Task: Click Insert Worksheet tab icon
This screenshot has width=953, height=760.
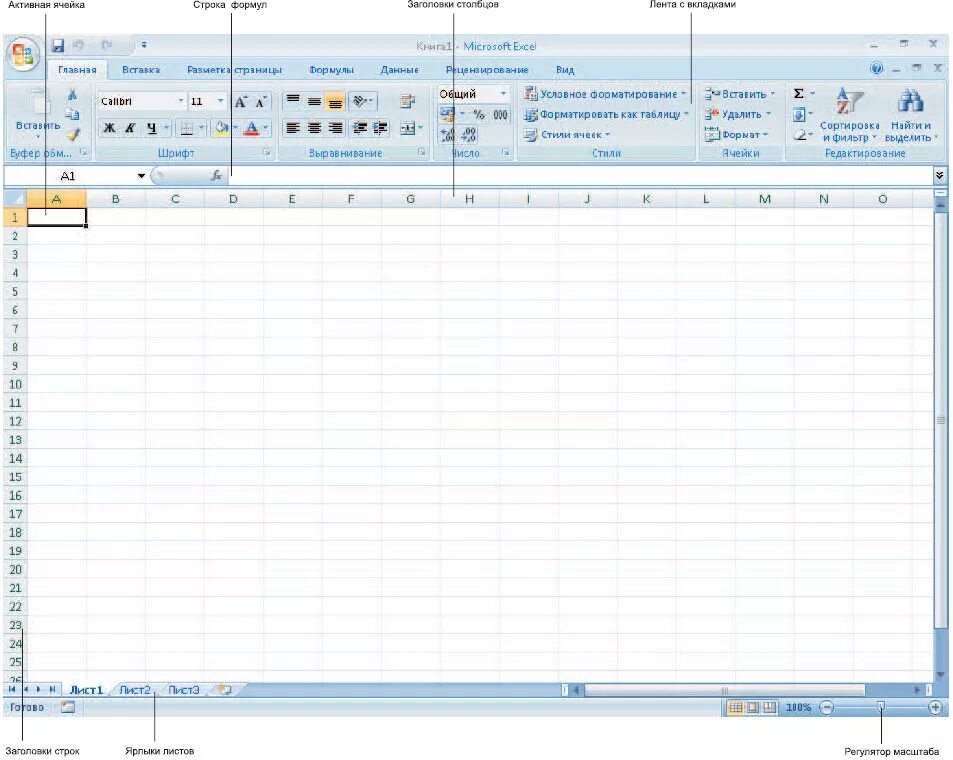Action: [x=224, y=689]
